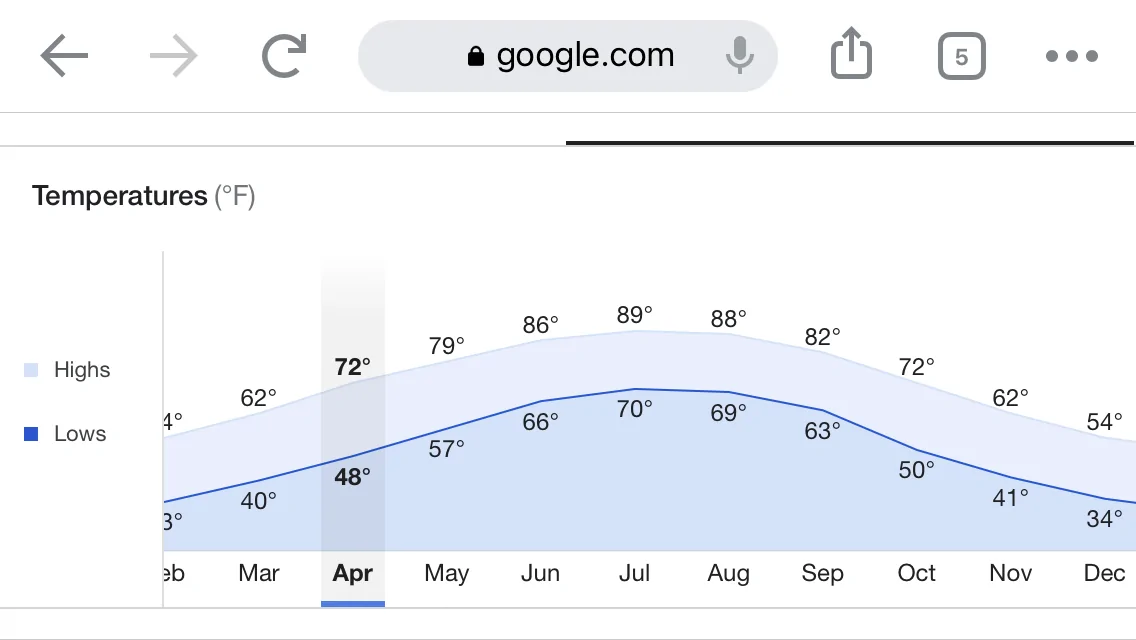Viewport: 1136px width, 640px height.
Task: Tap the forward navigation arrow
Action: pyautogui.click(x=174, y=56)
